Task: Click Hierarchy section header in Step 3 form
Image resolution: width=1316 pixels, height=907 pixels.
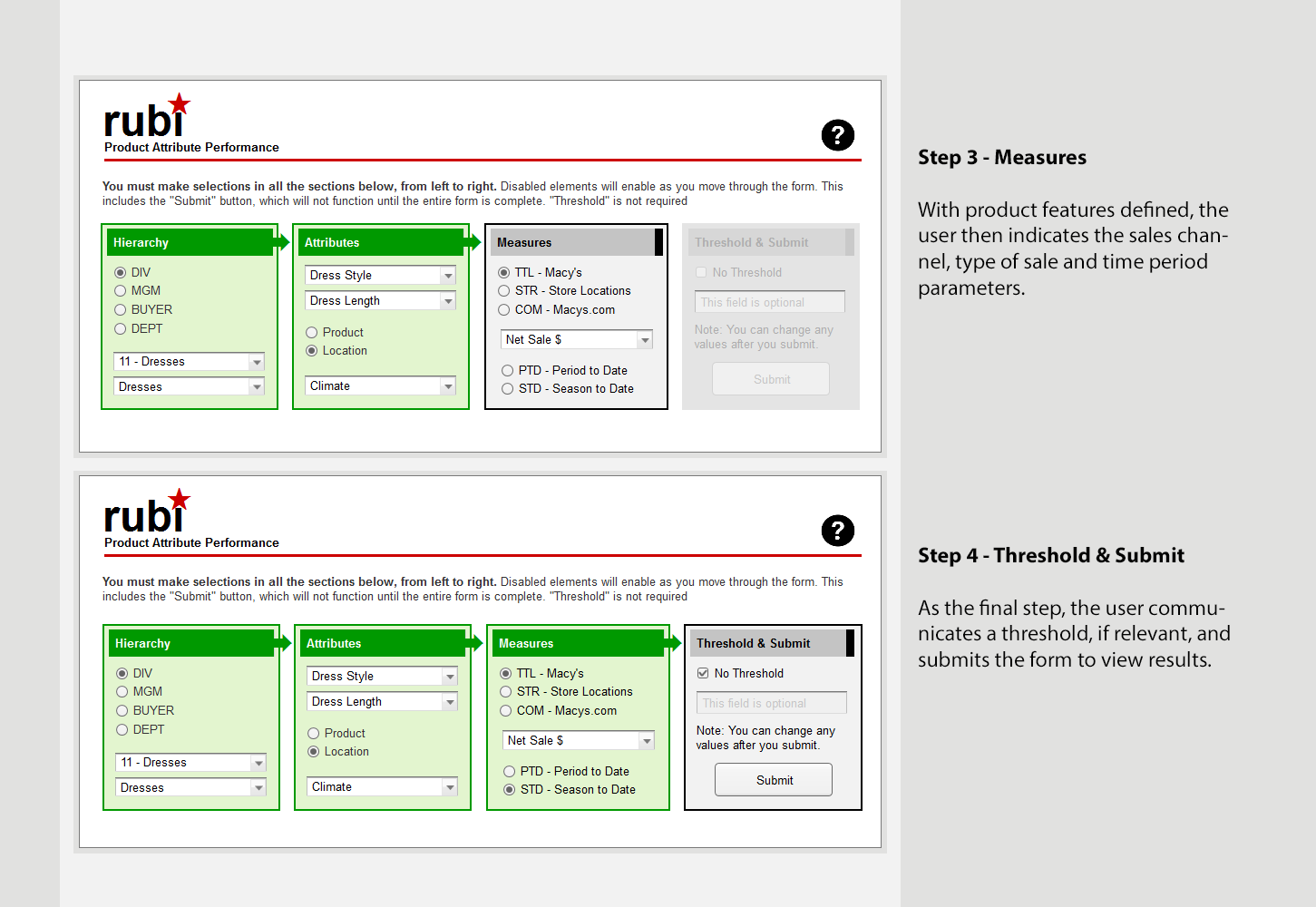Action: tap(190, 242)
